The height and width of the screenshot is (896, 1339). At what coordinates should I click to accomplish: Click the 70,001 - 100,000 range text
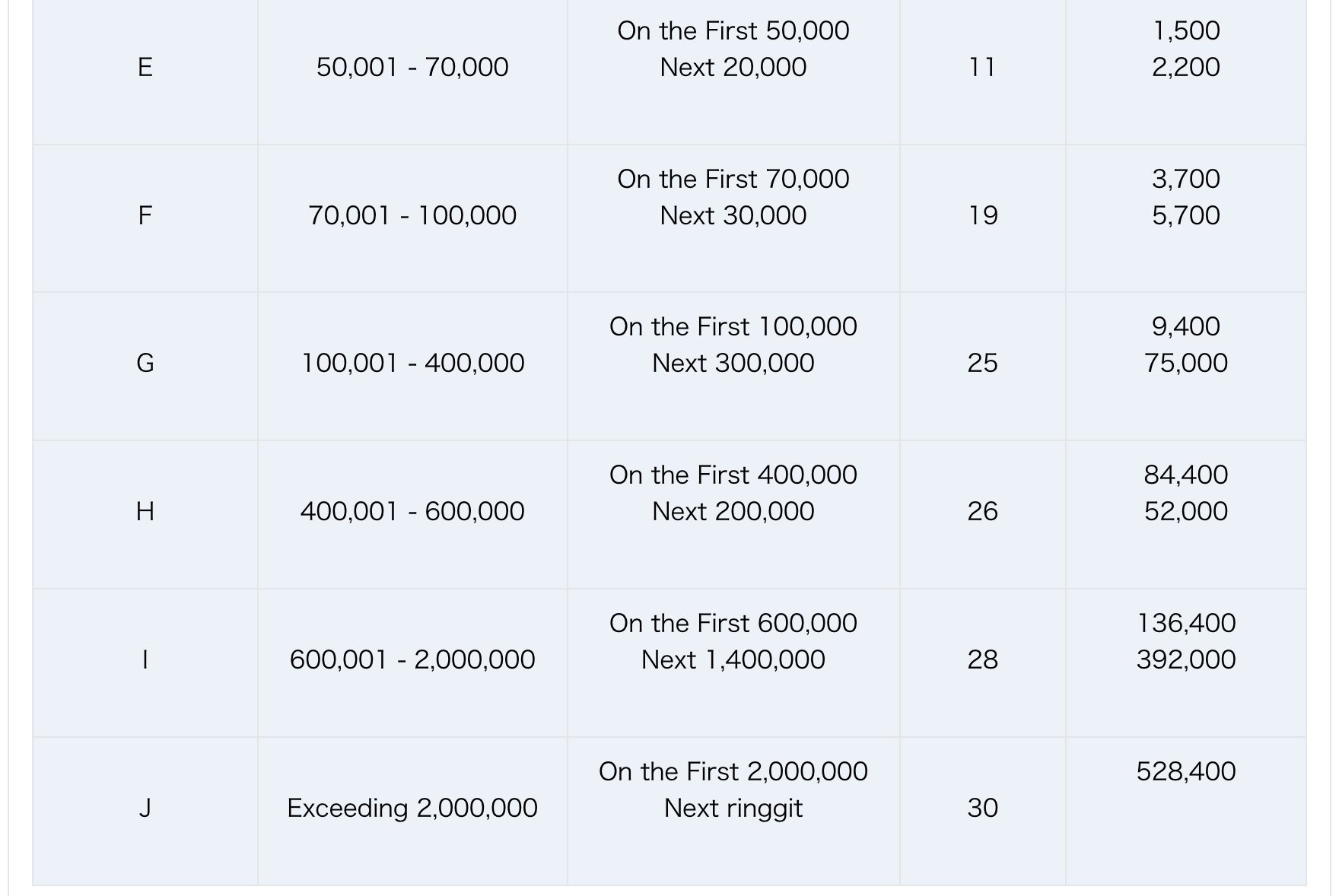click(x=412, y=216)
